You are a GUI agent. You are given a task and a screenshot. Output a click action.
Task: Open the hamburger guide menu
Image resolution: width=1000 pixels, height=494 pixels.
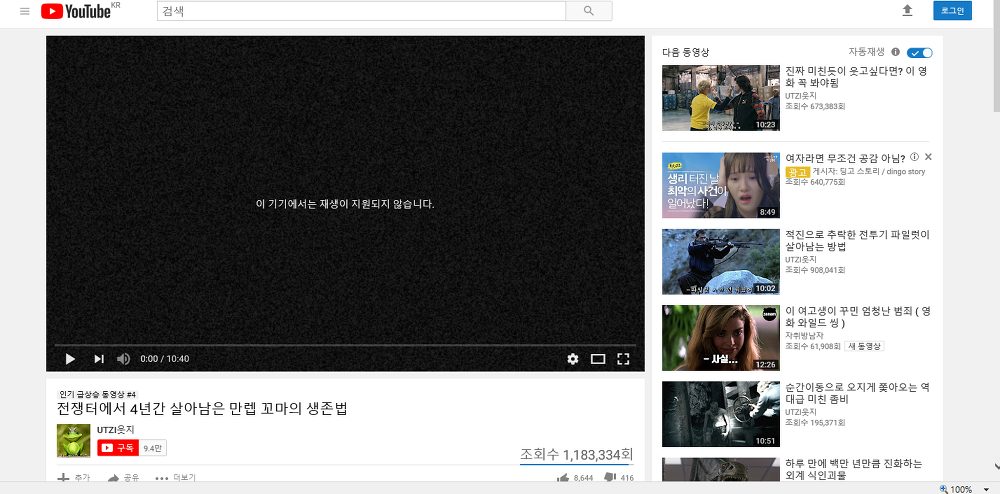(25, 11)
